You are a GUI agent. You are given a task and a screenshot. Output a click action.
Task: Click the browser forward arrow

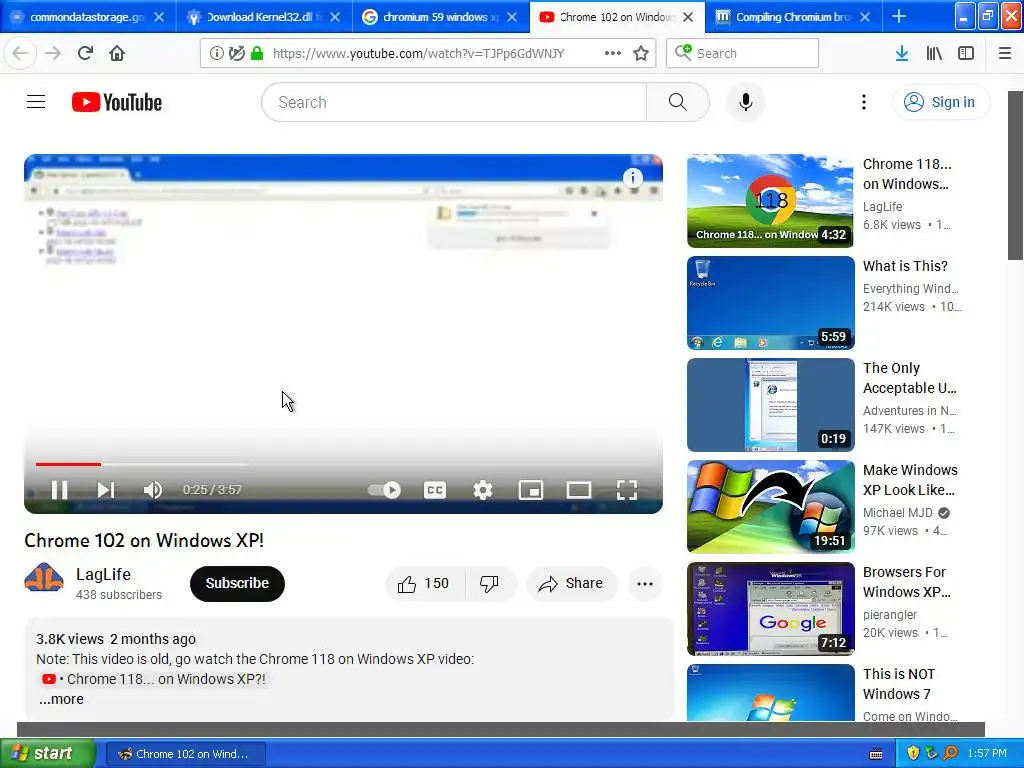(x=53, y=53)
